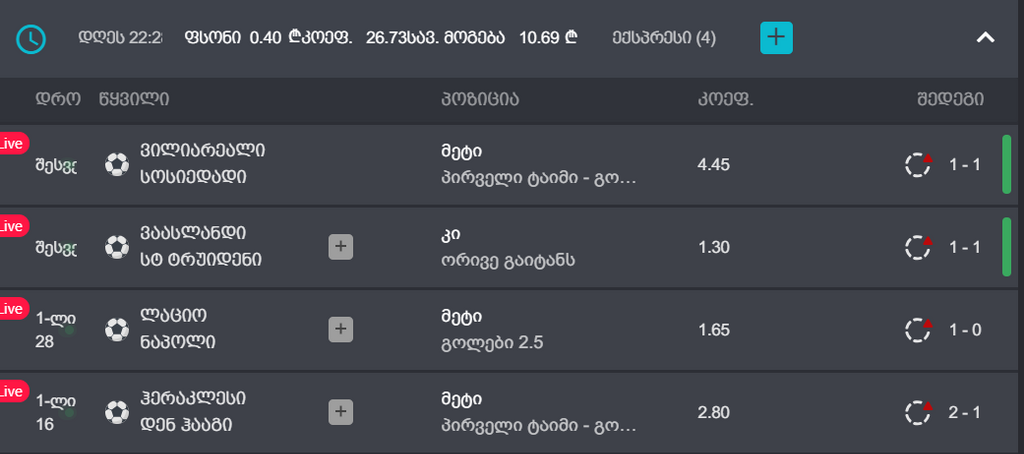Screen dimensions: 1024x454
Task: Click the შედეგი column header
Action: pos(950,99)
